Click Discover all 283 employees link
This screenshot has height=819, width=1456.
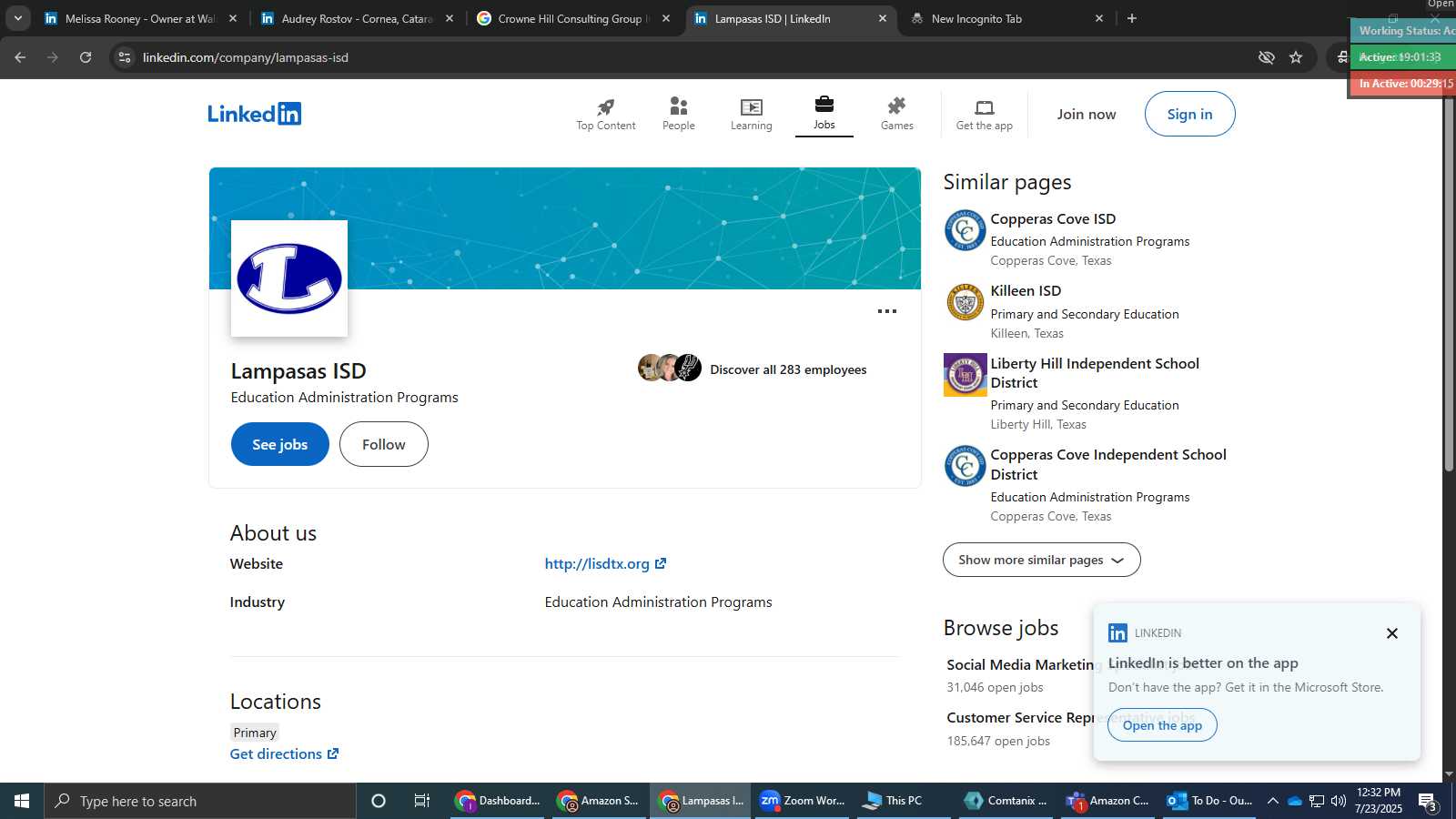tap(788, 369)
